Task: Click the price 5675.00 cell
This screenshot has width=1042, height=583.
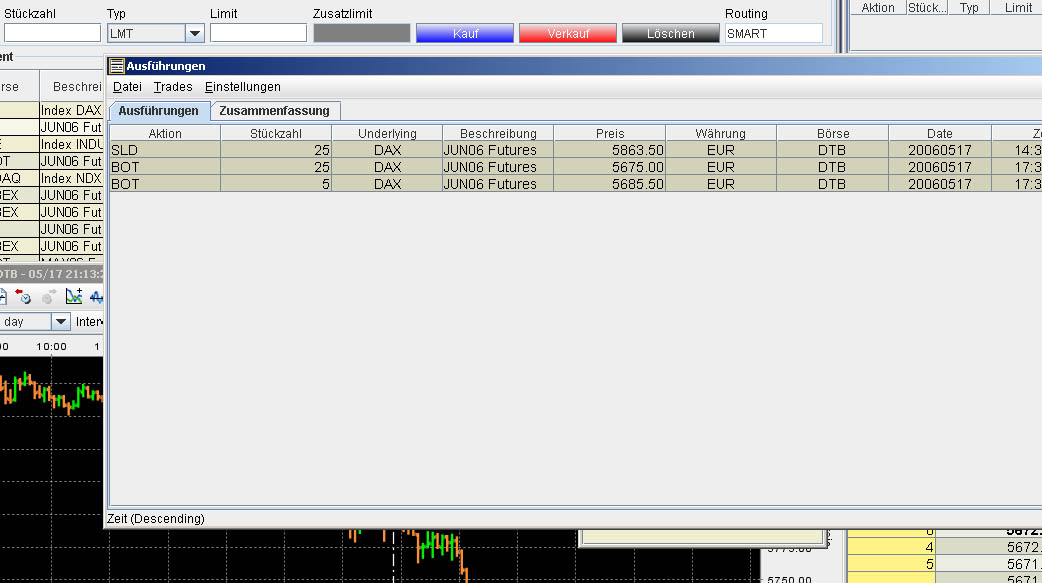Action: tap(609, 167)
